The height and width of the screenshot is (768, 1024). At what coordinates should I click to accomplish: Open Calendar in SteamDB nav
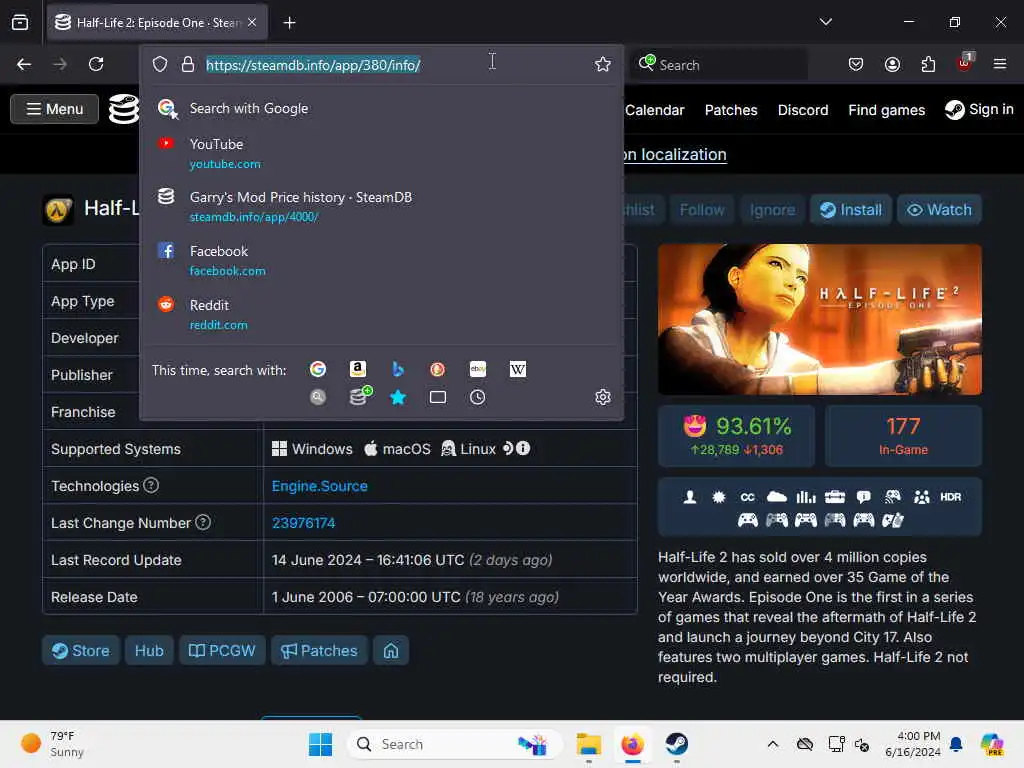[x=654, y=110]
